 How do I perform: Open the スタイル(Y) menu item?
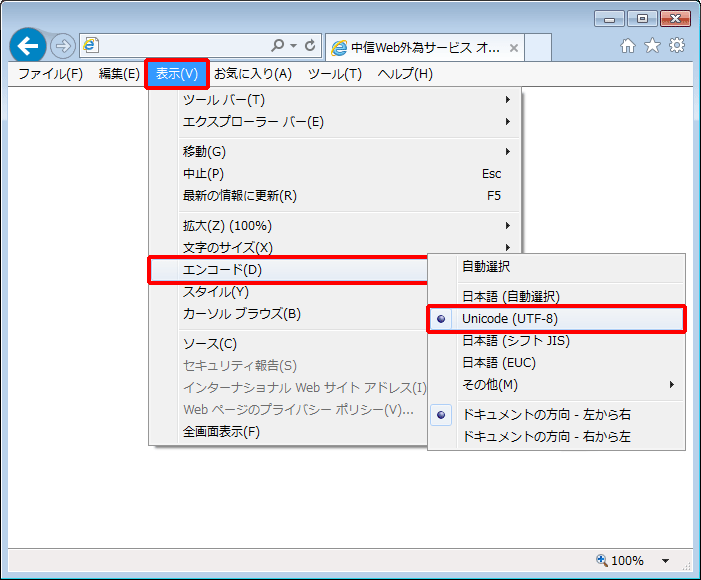288,292
